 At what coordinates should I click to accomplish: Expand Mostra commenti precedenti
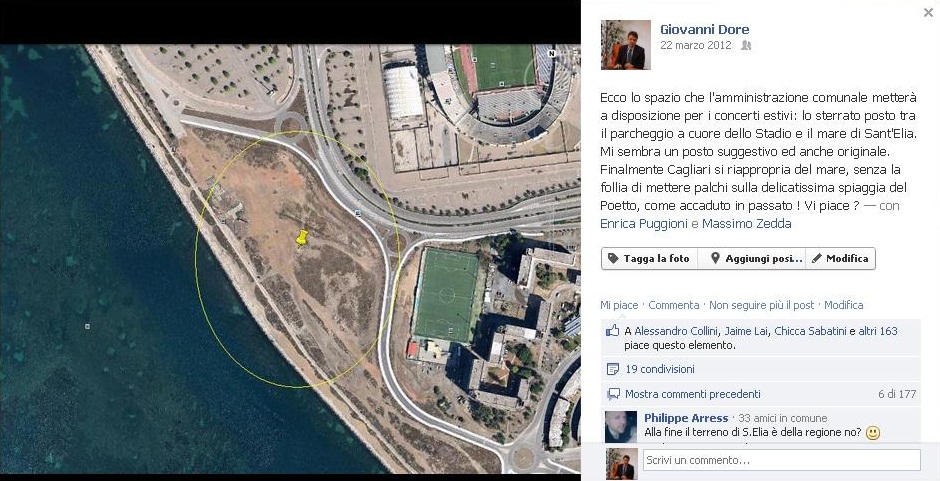[x=693, y=394]
